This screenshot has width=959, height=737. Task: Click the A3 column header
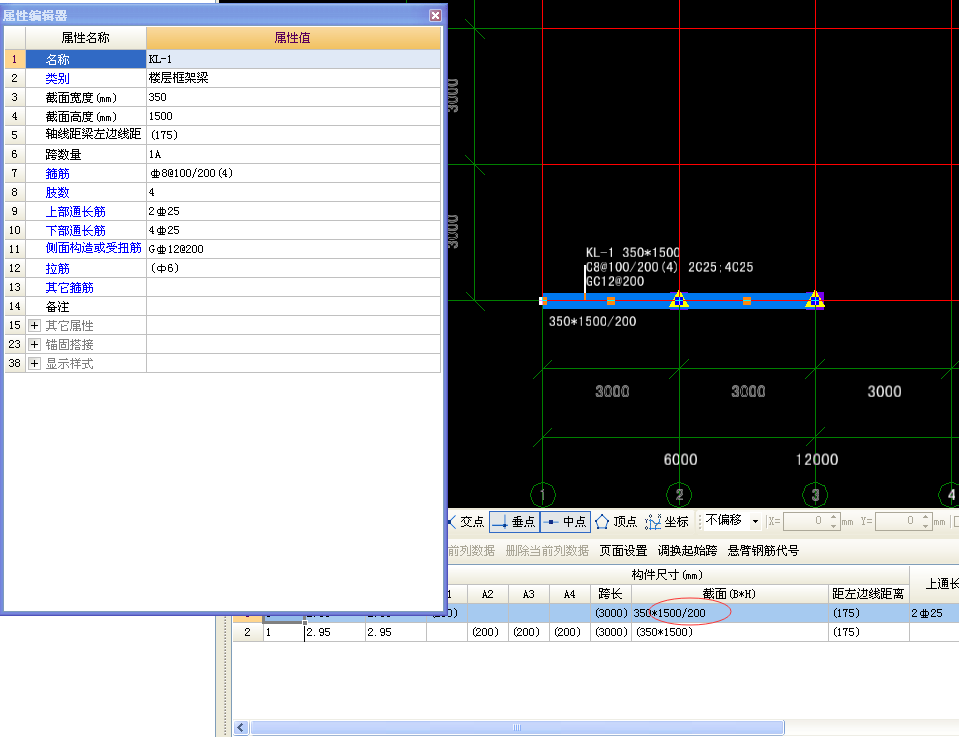(x=528, y=594)
